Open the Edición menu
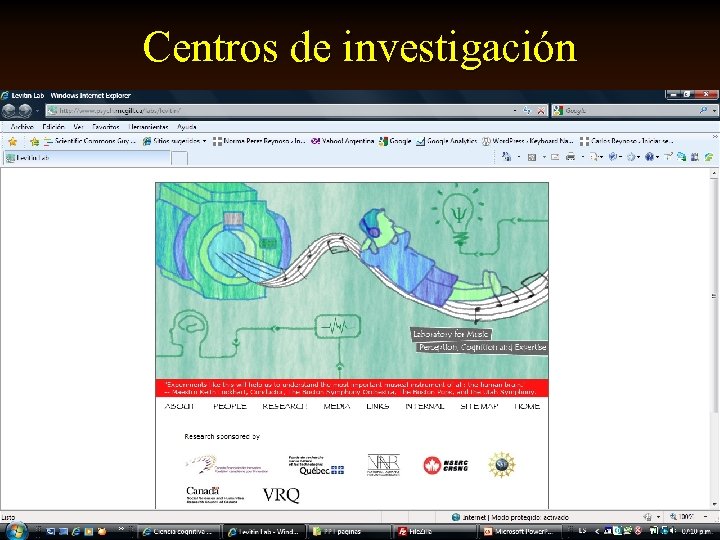 click(x=53, y=127)
